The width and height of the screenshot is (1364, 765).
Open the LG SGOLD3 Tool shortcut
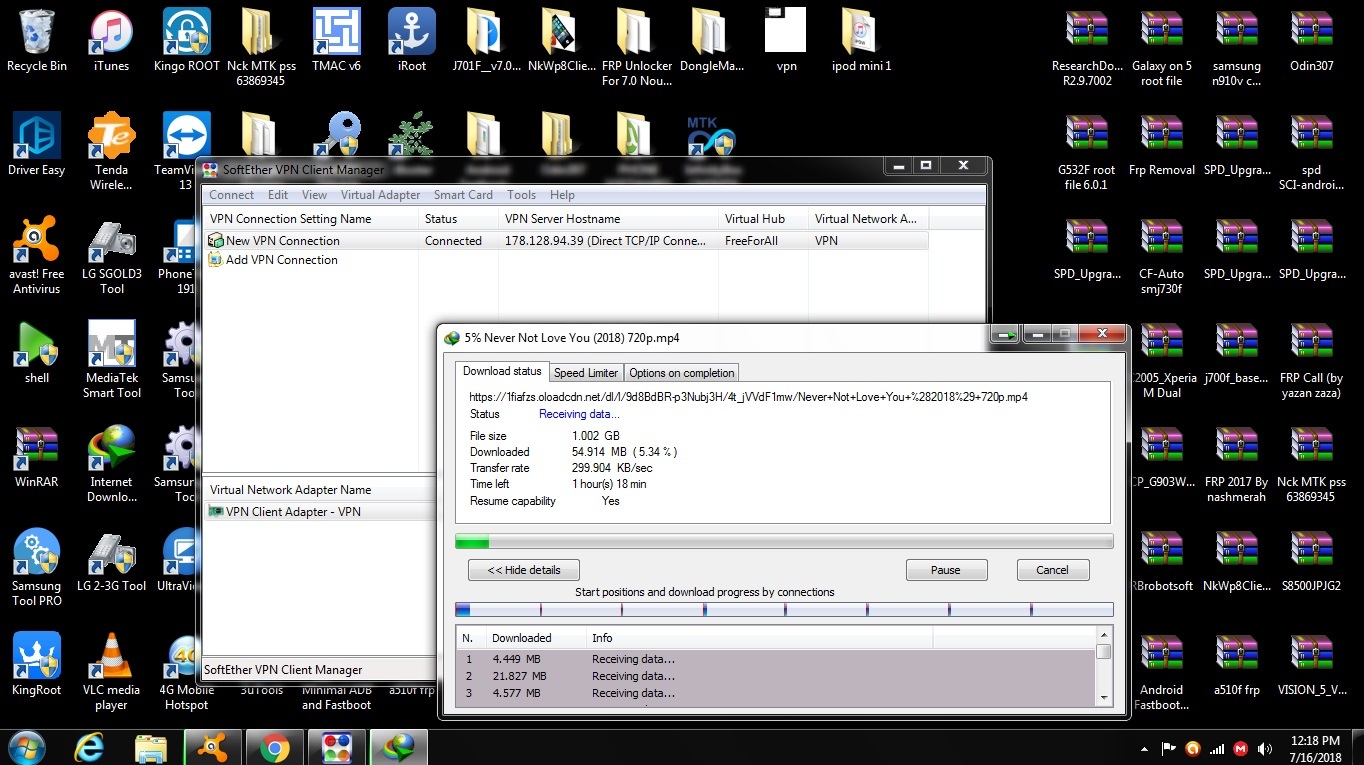(111, 255)
